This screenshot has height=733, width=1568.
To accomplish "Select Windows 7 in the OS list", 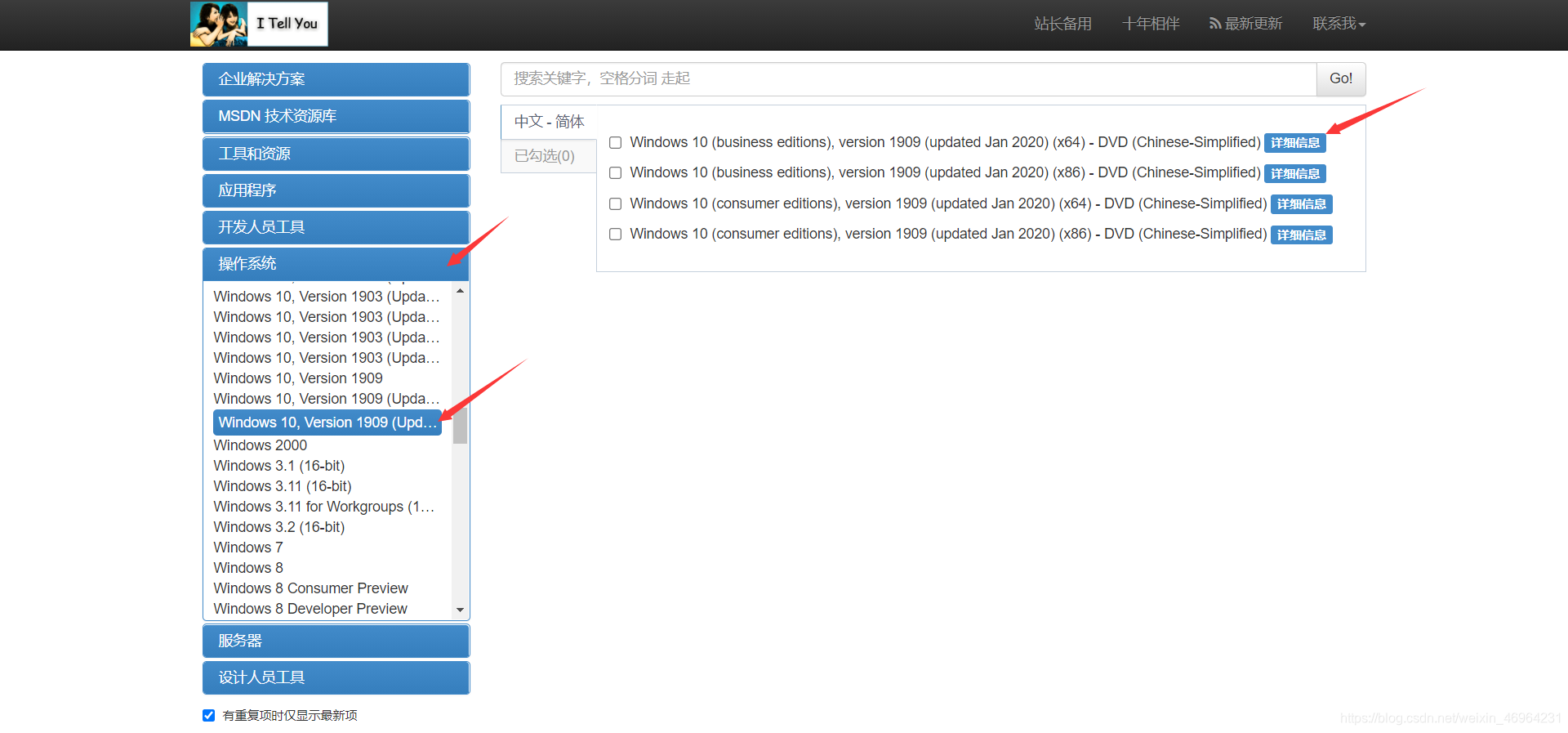I will point(248,548).
